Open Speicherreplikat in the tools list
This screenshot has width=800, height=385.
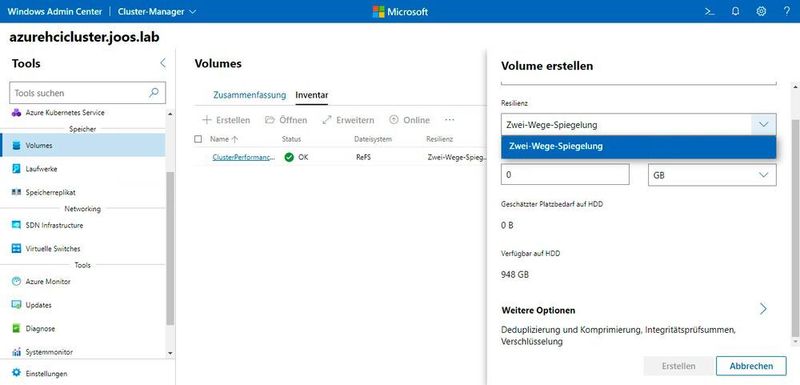click(83, 192)
